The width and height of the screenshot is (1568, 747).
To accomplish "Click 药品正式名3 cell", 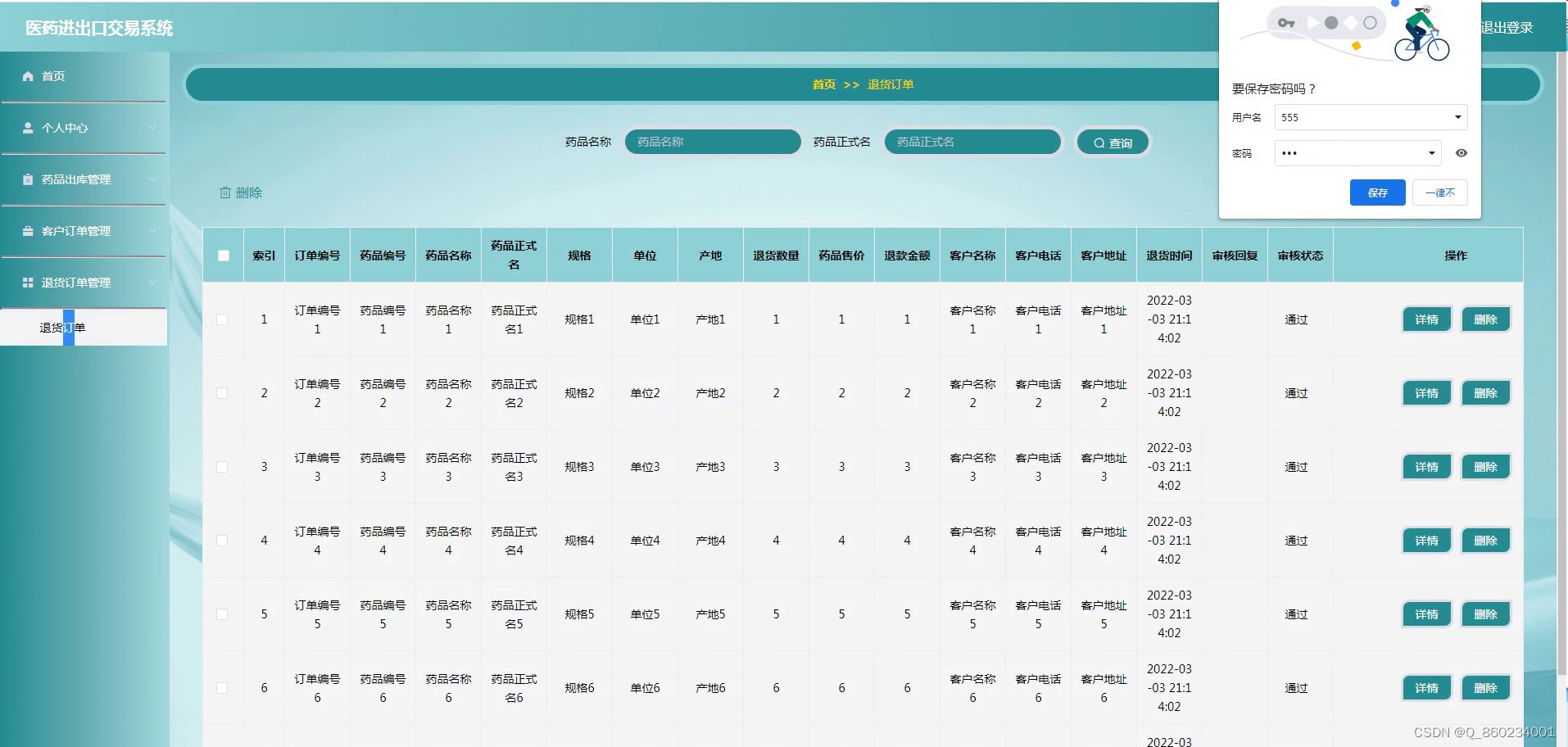I will pos(514,467).
